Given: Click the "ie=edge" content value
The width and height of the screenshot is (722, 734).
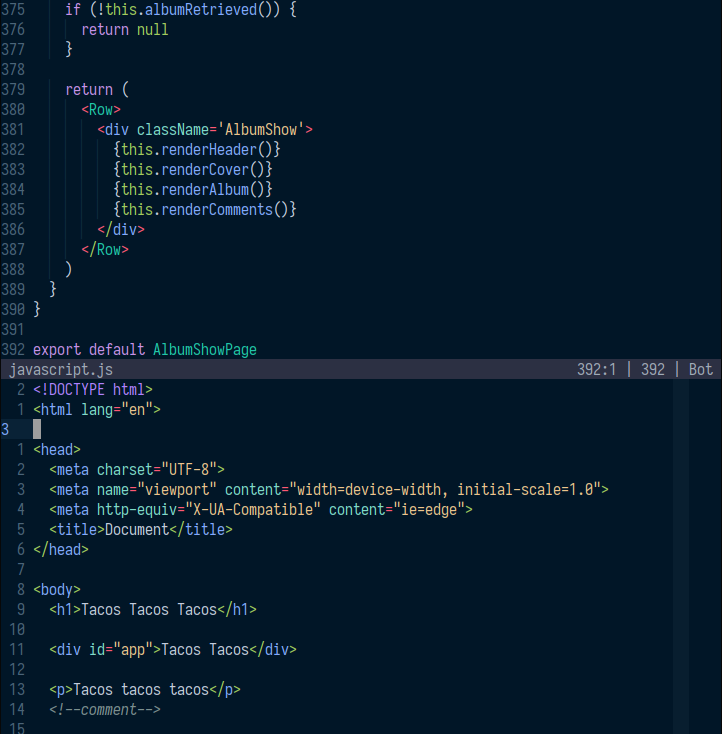Looking at the screenshot, I should click(x=429, y=510).
